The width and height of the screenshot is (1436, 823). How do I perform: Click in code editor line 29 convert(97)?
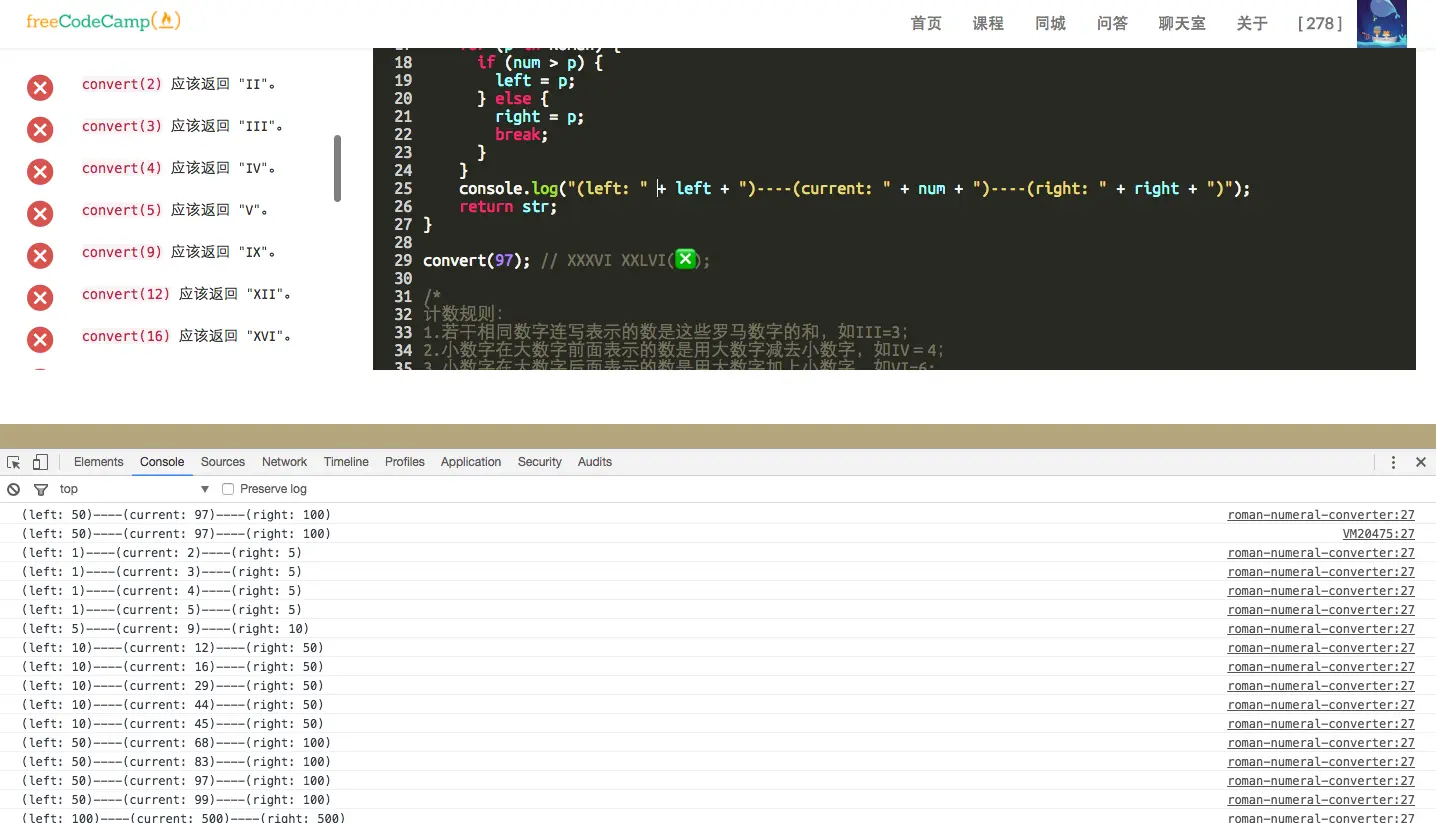point(476,260)
